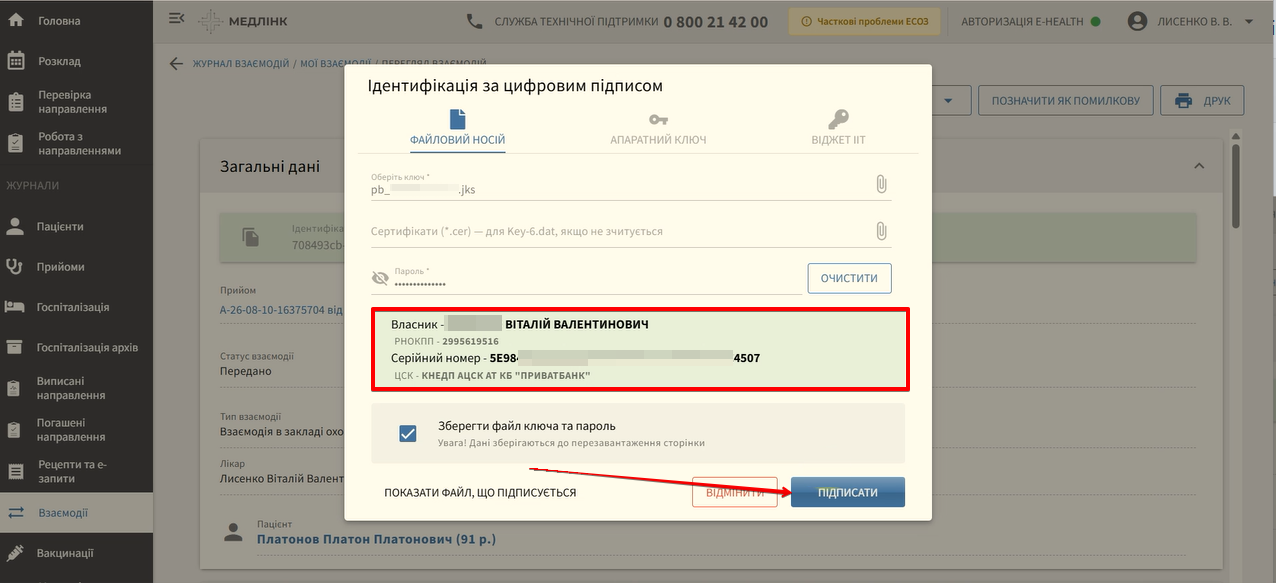Screen dimensions: 1276x583
Task: Go back with the breadcrumb arrow
Action: 176,63
